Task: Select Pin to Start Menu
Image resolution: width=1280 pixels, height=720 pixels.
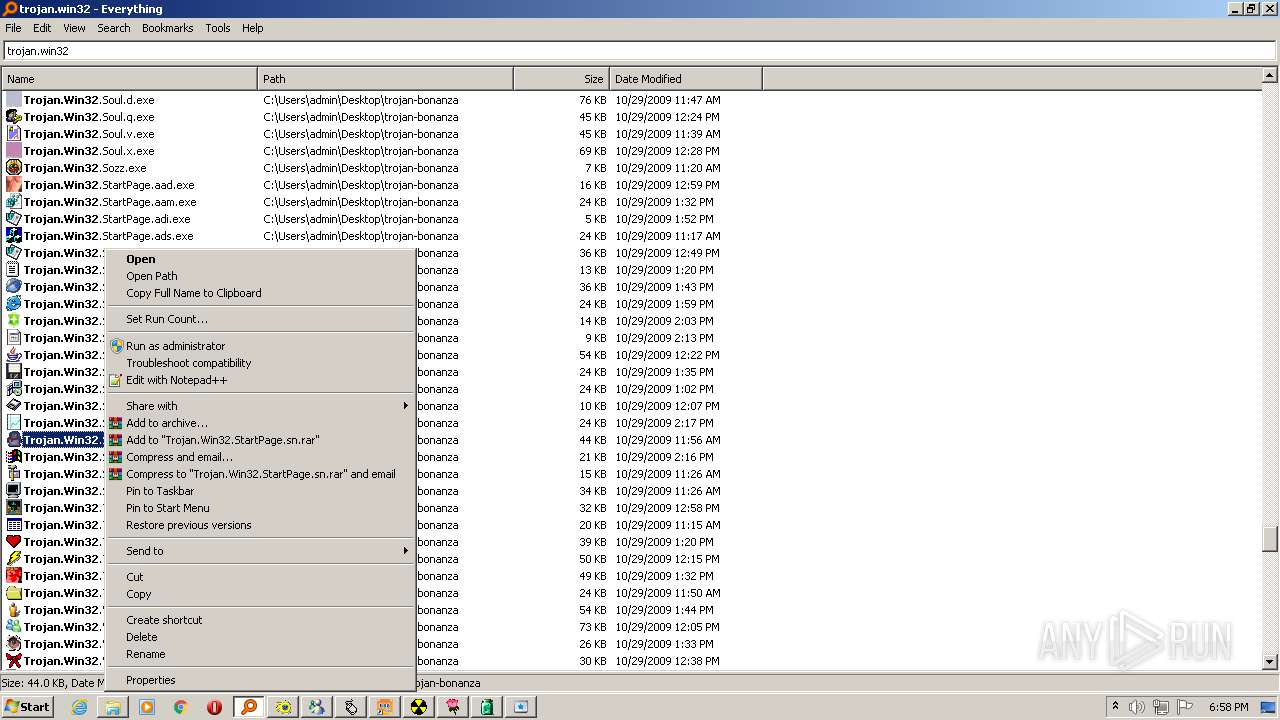Action: point(260,508)
